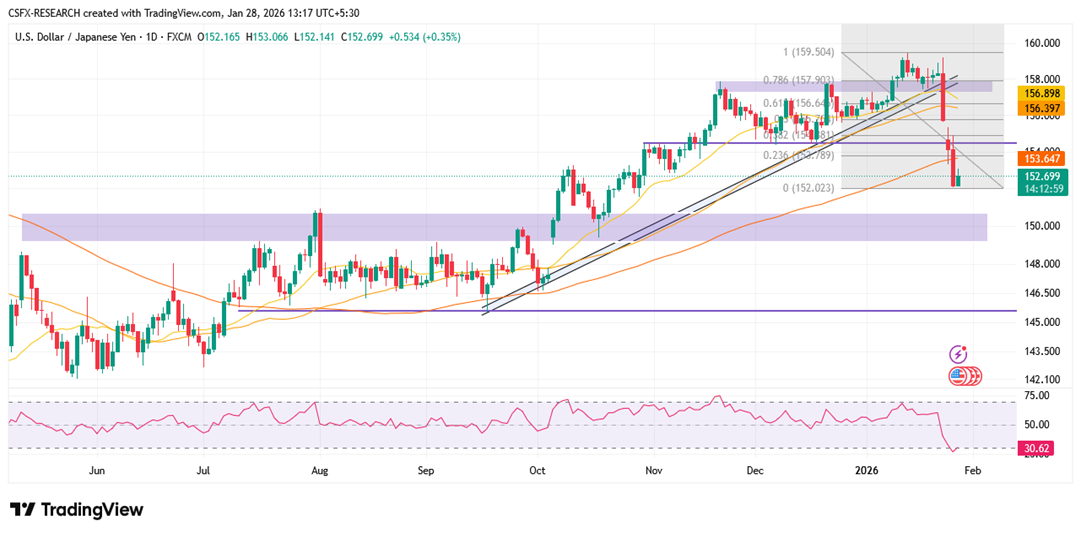Click the purple lightning news event icon
1081x536 pixels.
tap(958, 355)
